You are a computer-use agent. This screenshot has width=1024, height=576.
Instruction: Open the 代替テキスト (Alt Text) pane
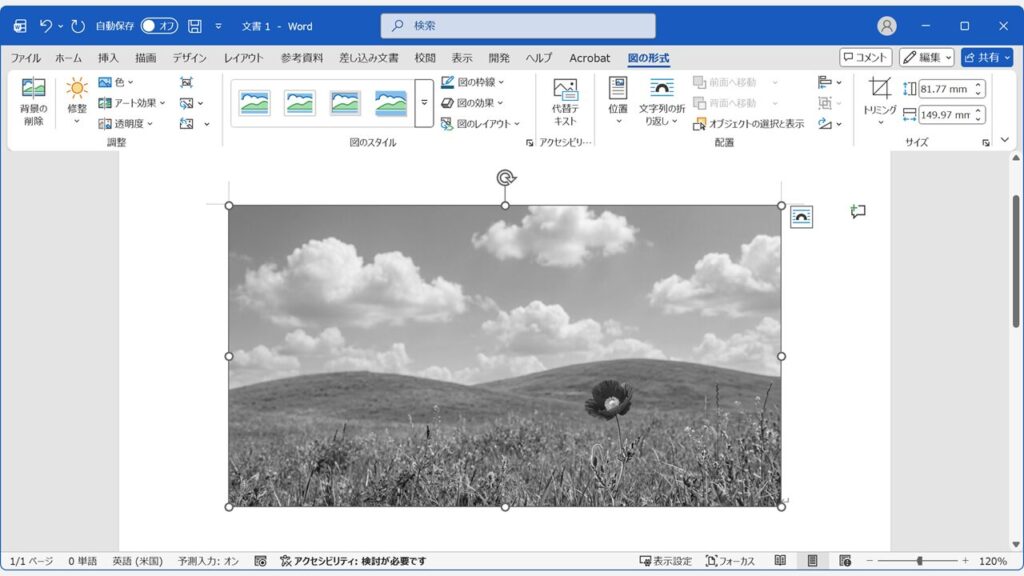pos(566,101)
